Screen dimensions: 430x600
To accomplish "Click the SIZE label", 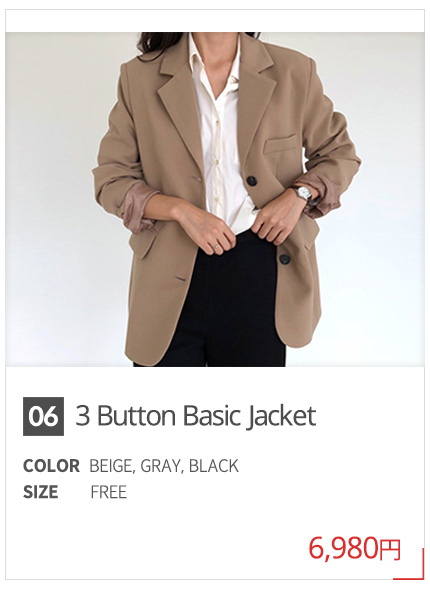I will 41,492.
